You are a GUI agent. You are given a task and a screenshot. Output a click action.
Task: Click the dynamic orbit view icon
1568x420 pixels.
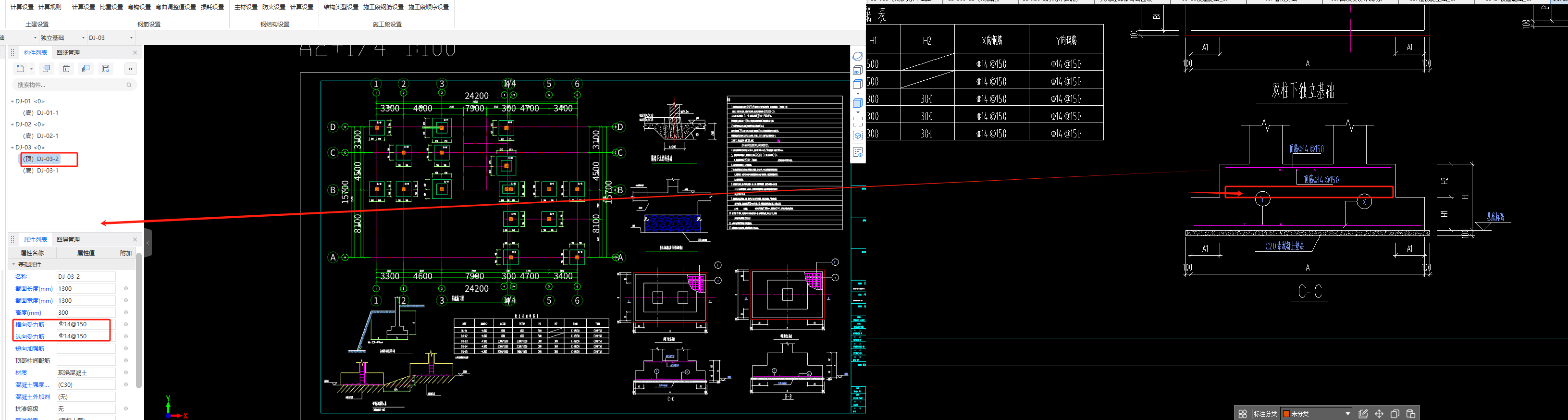[x=858, y=56]
